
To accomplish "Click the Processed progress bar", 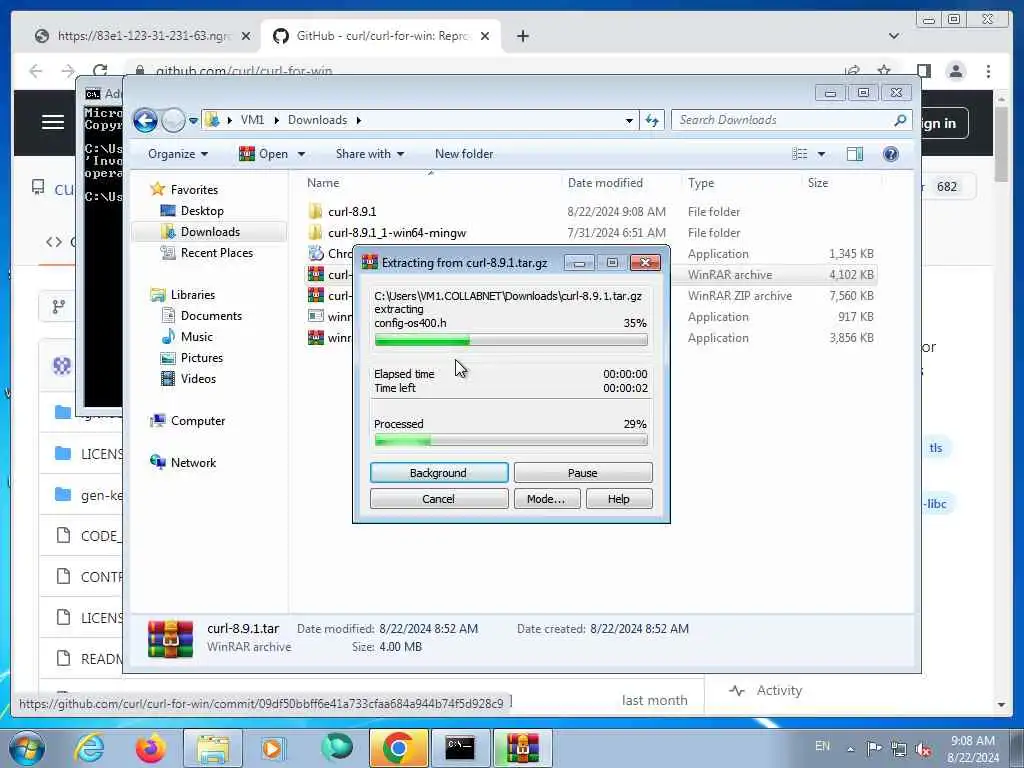I will click(511, 441).
